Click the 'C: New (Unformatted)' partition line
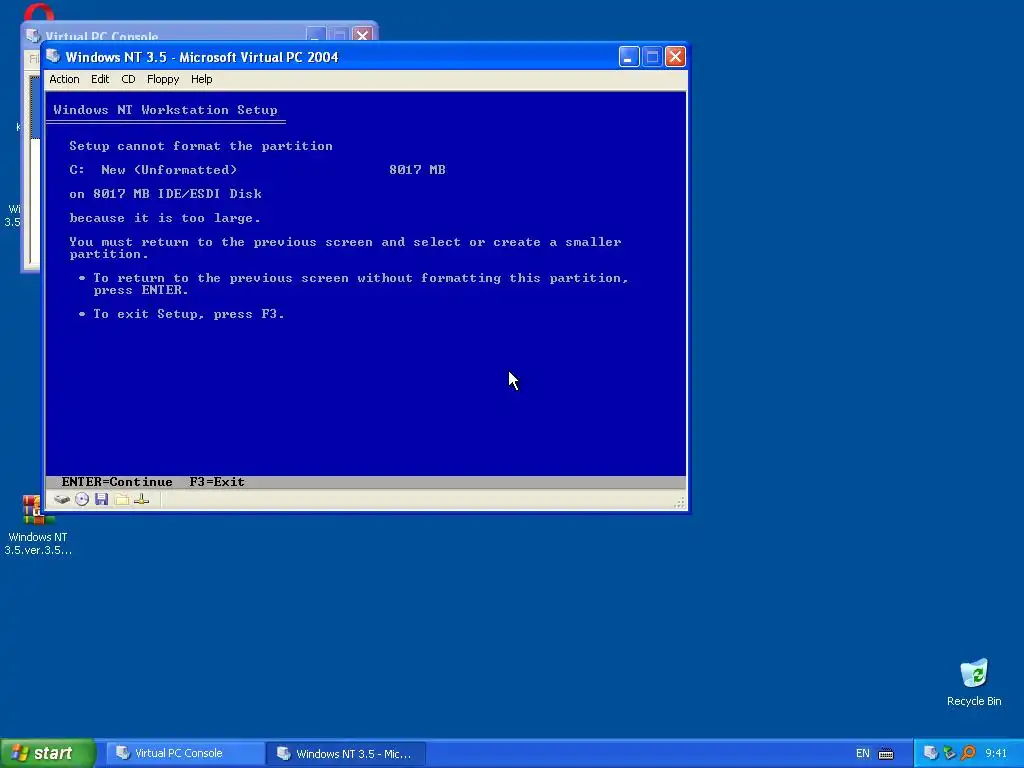 point(153,170)
